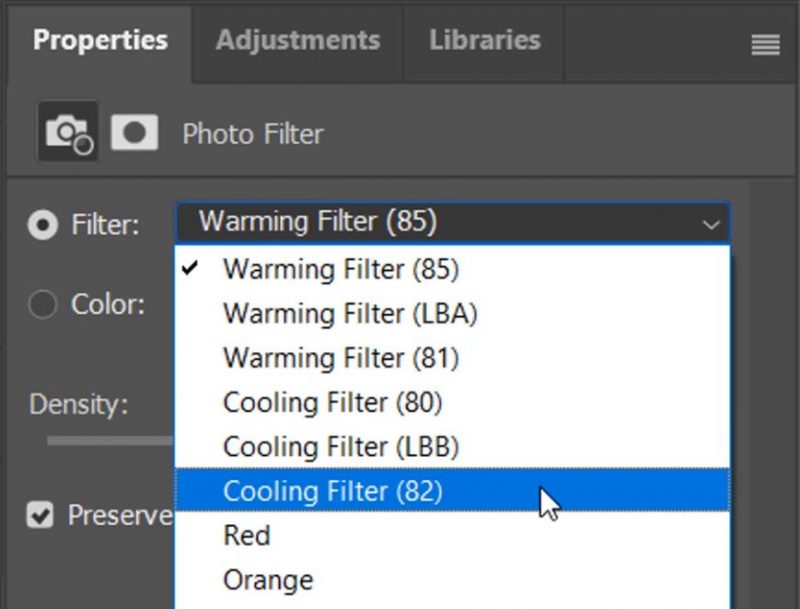Pick Cooling Filter (LBB) from the options
This screenshot has width=800, height=609.
coord(341,446)
